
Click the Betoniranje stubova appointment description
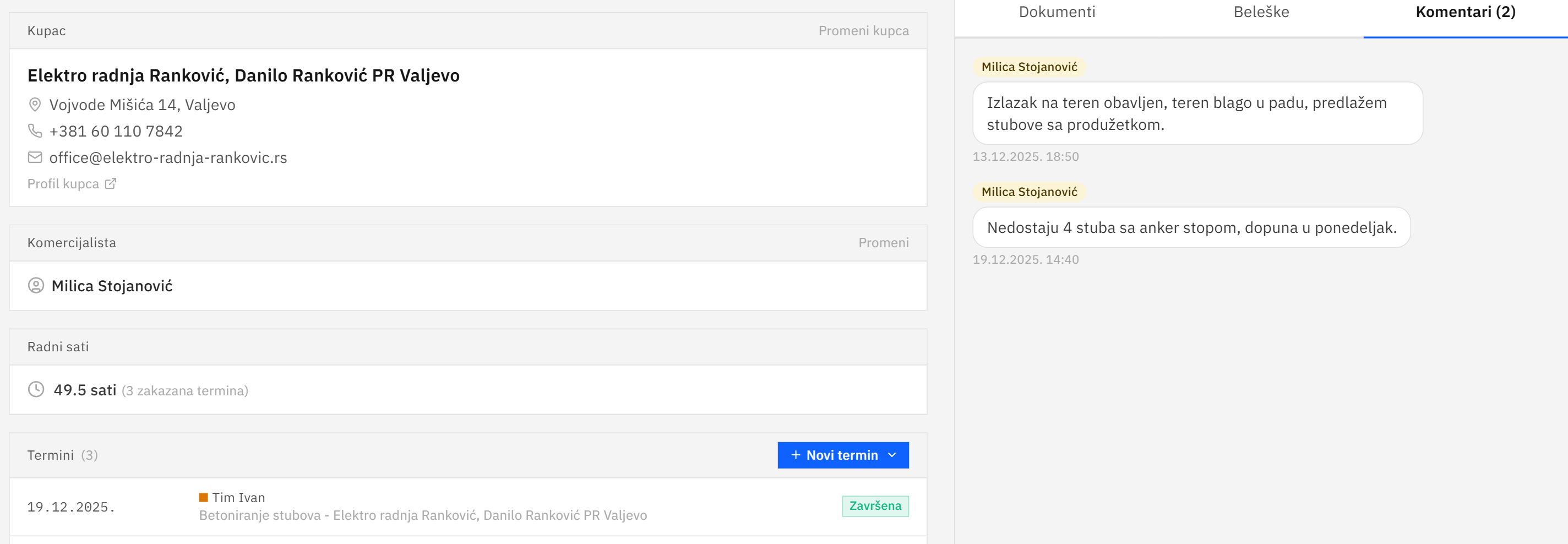pos(423,515)
